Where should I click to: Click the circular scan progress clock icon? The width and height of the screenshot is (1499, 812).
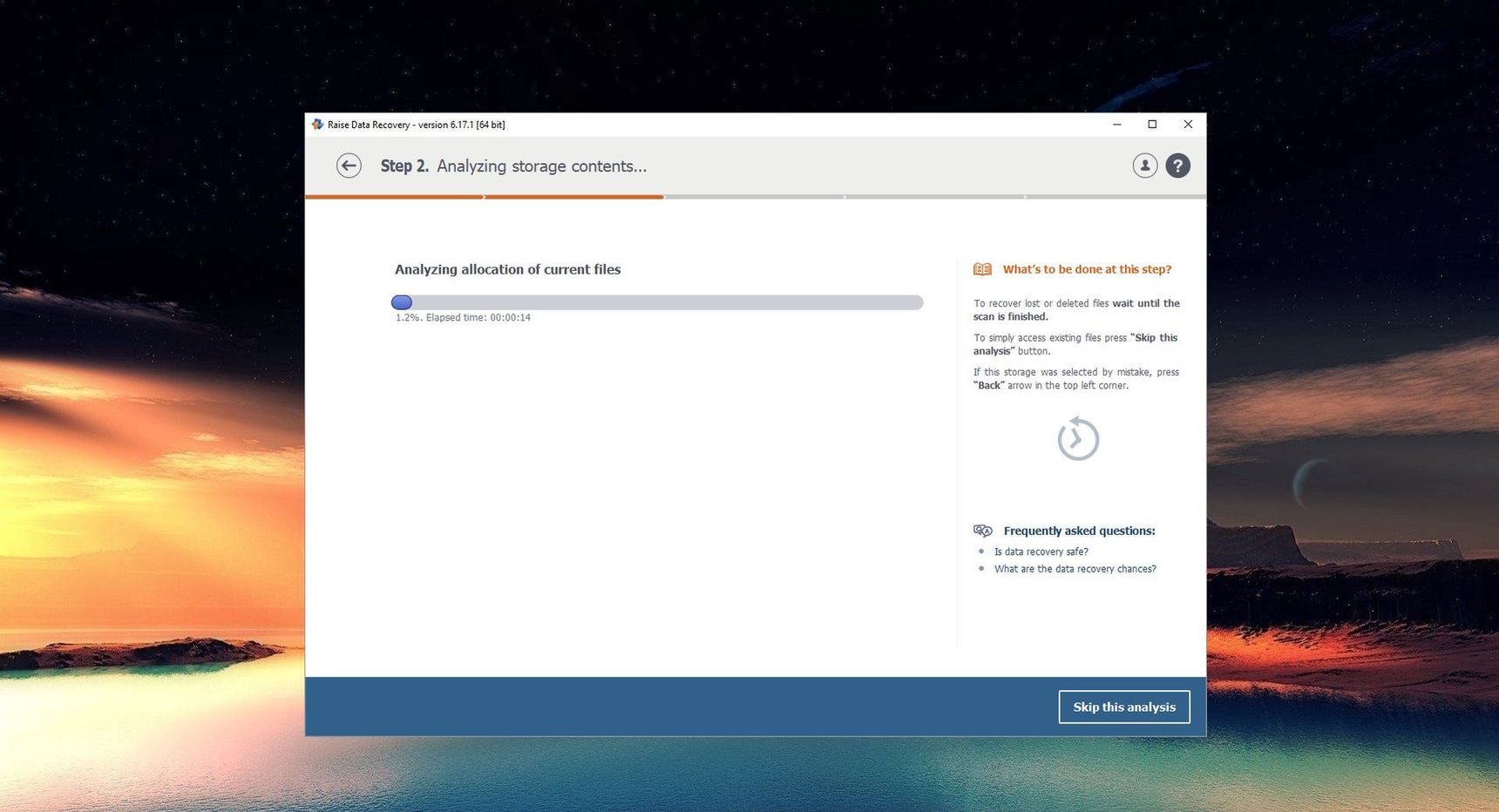tap(1078, 438)
